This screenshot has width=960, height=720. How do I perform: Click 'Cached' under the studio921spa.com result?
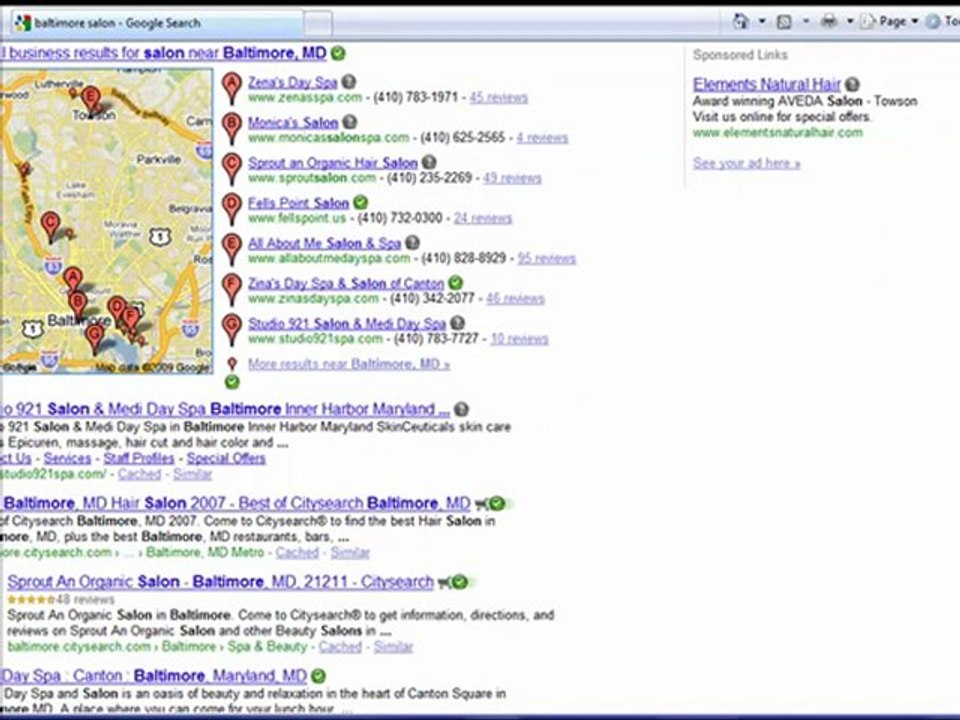point(139,474)
